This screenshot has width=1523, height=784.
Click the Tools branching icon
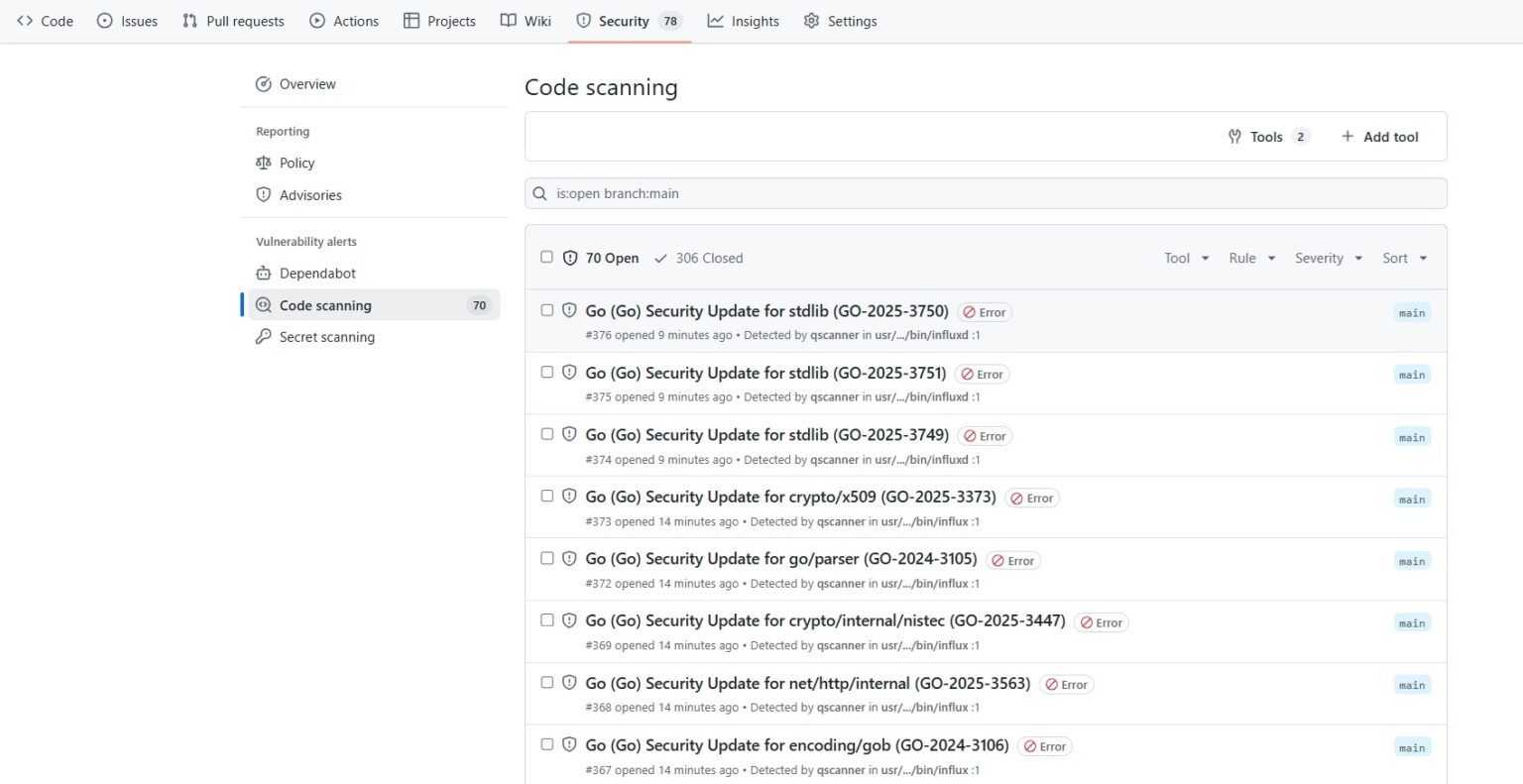(1234, 137)
